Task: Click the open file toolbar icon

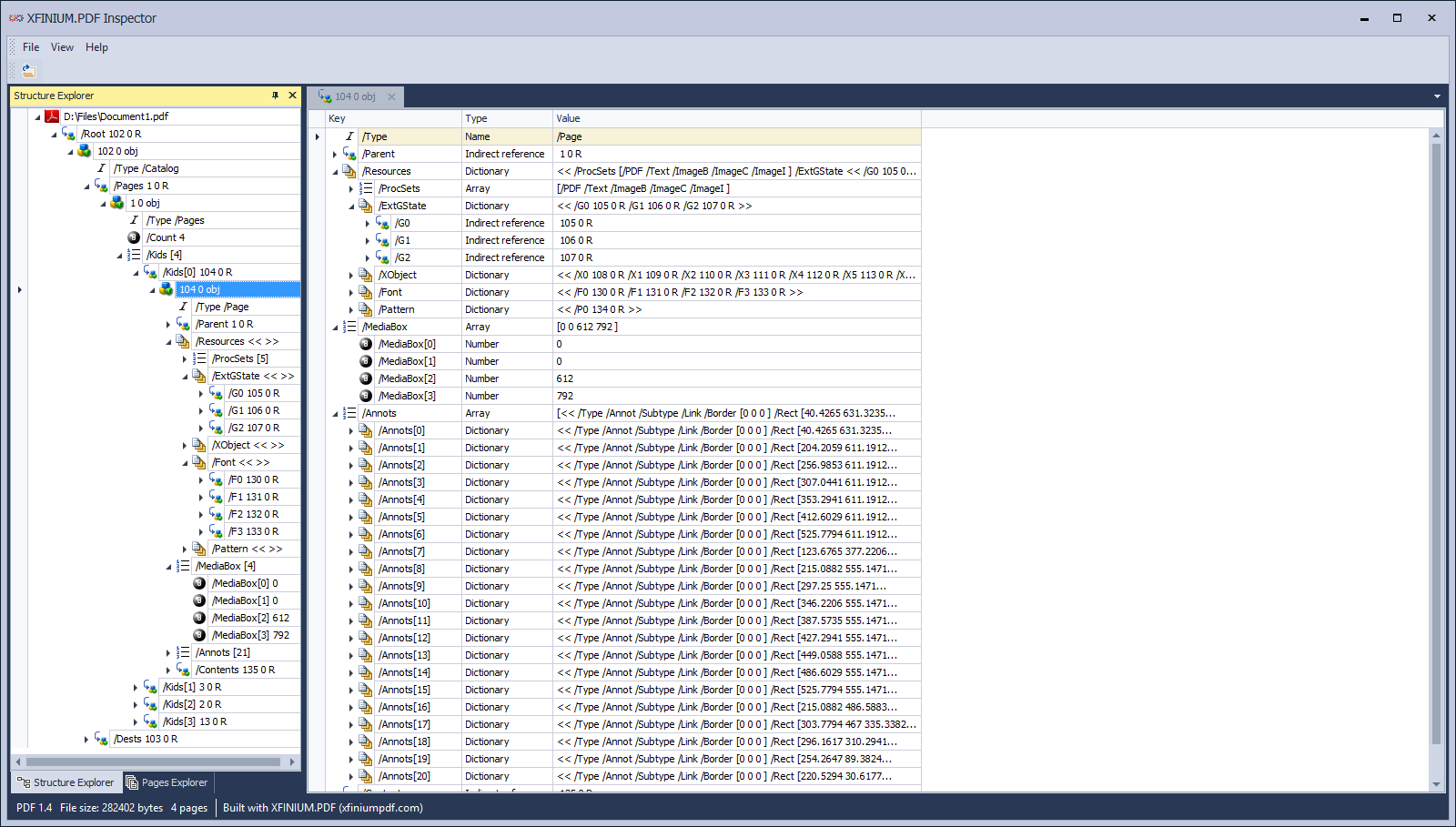Action: point(29,71)
